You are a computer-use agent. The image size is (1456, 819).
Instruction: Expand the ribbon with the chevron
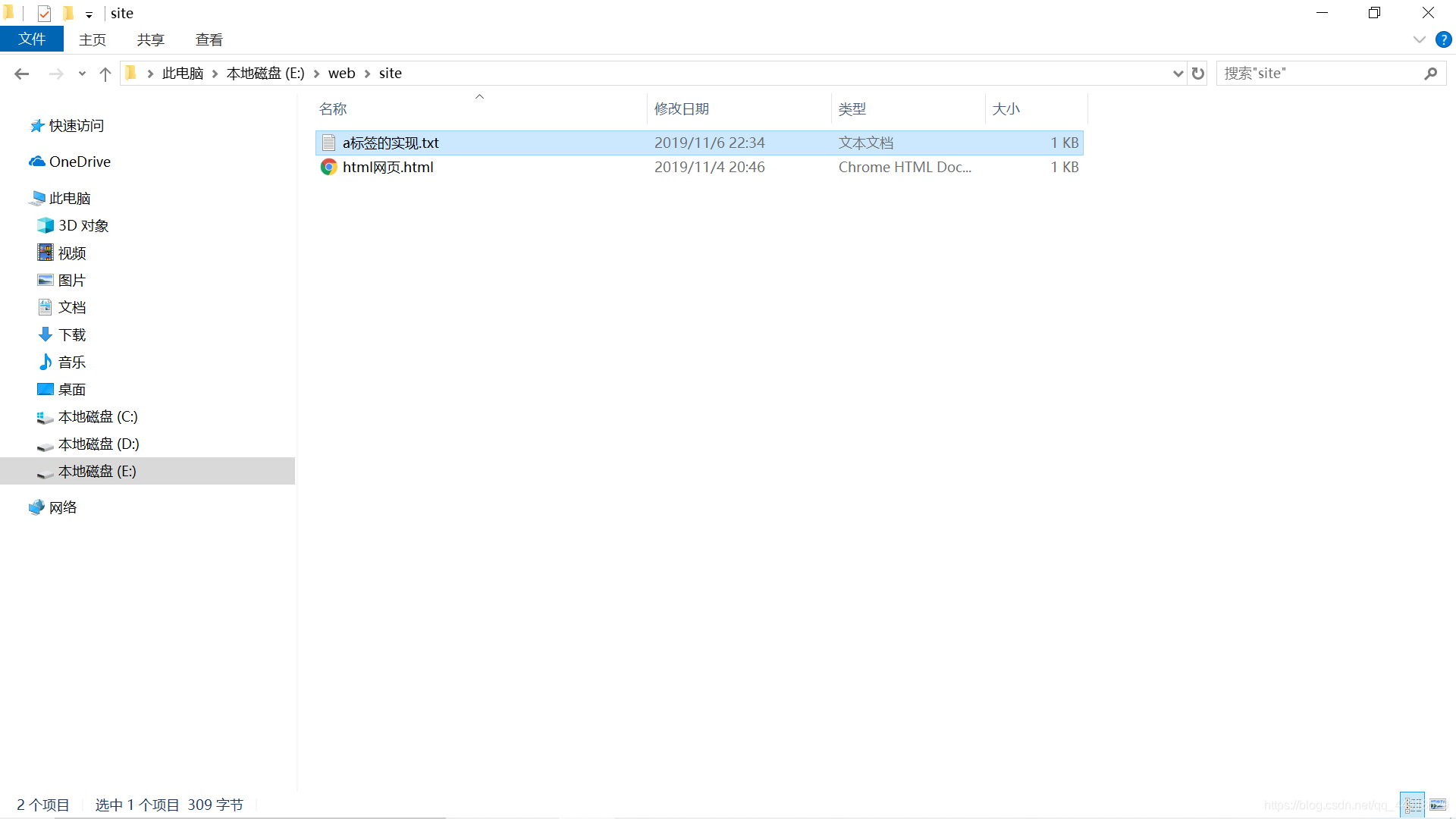click(1419, 39)
